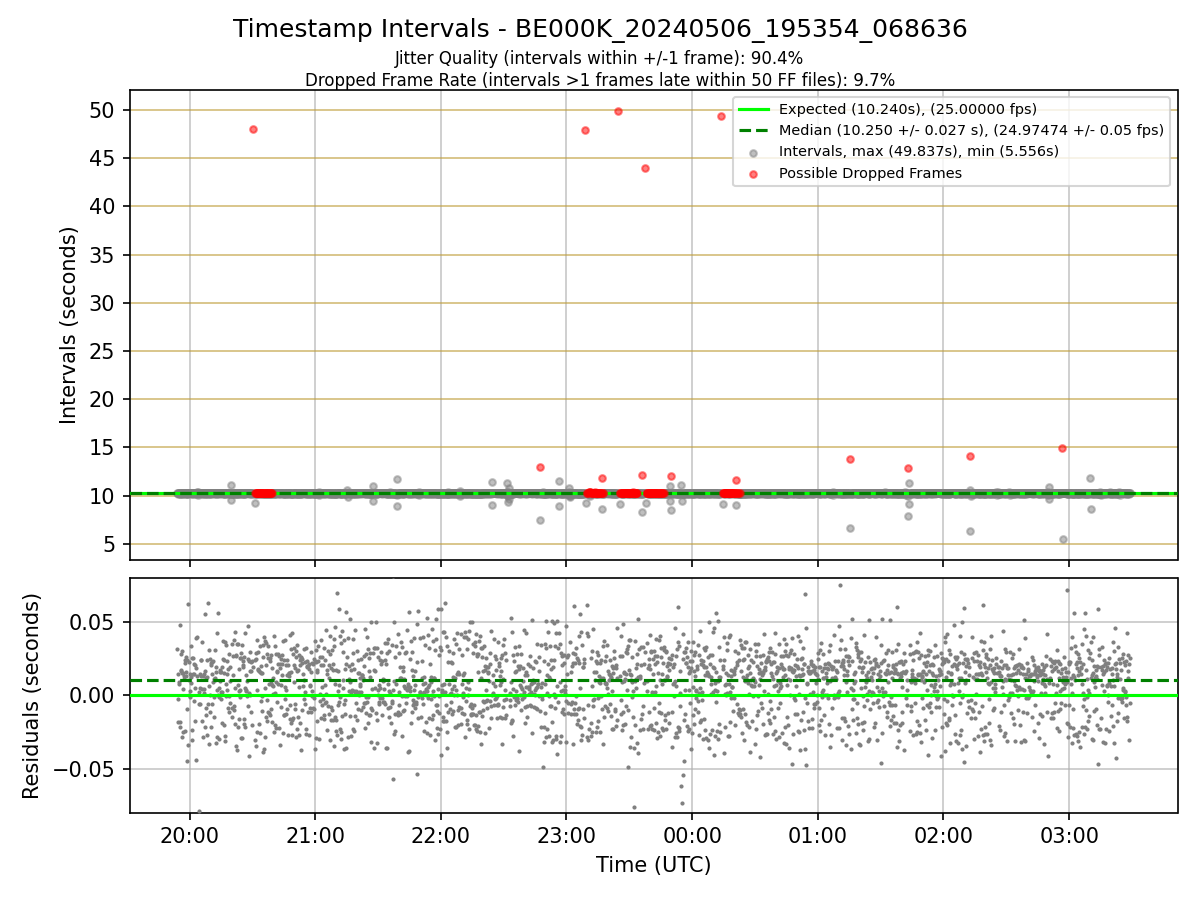Click the red dot marker in the legend

point(755,173)
